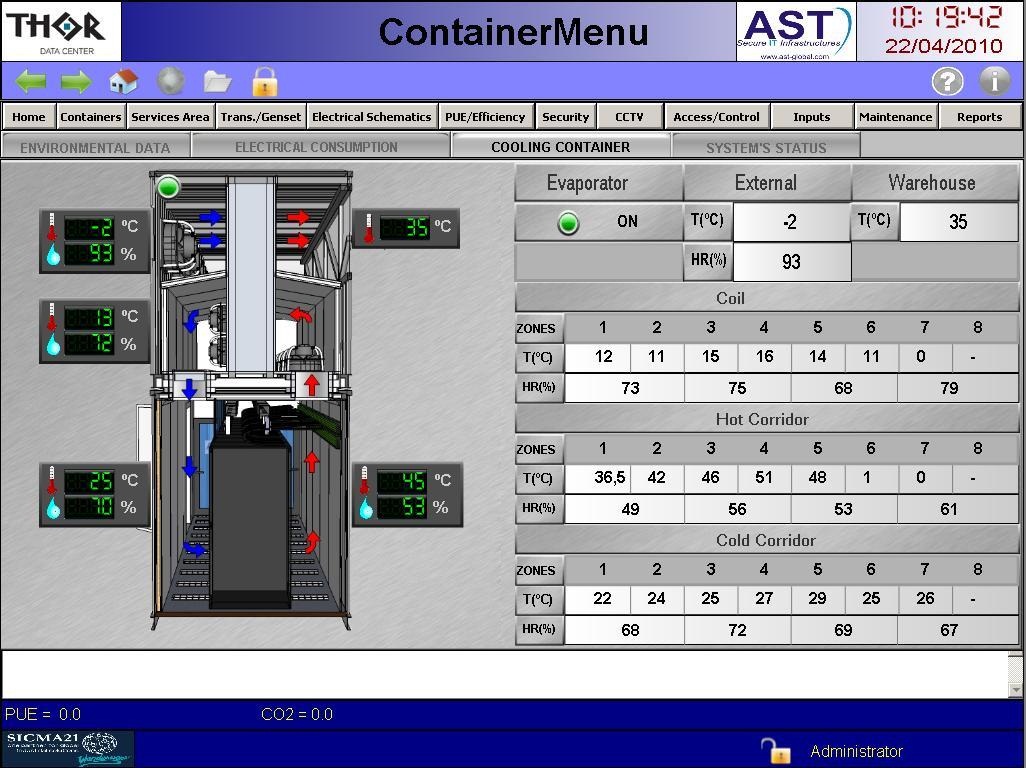
Task: Click the gray sphere toolbar icon
Action: click(x=171, y=81)
